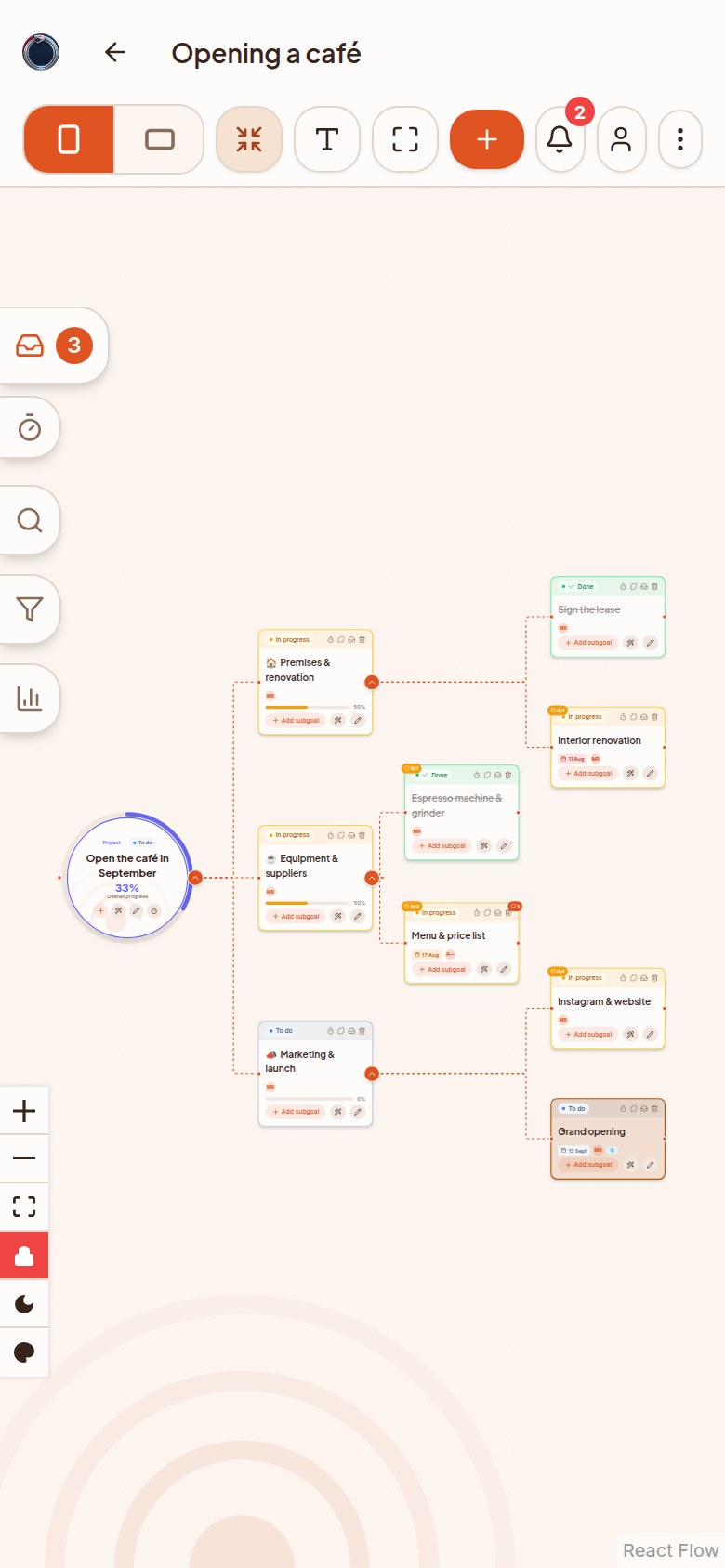Zoom in on the canvas

(x=24, y=1110)
